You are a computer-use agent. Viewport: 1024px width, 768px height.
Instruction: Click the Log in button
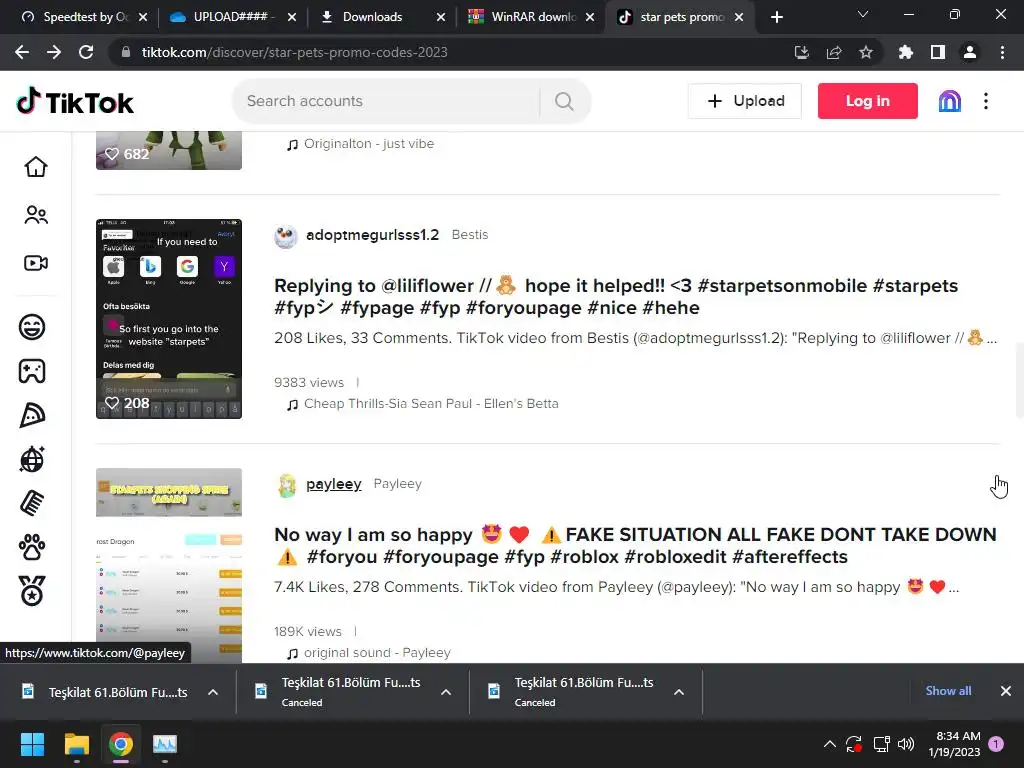[867, 101]
